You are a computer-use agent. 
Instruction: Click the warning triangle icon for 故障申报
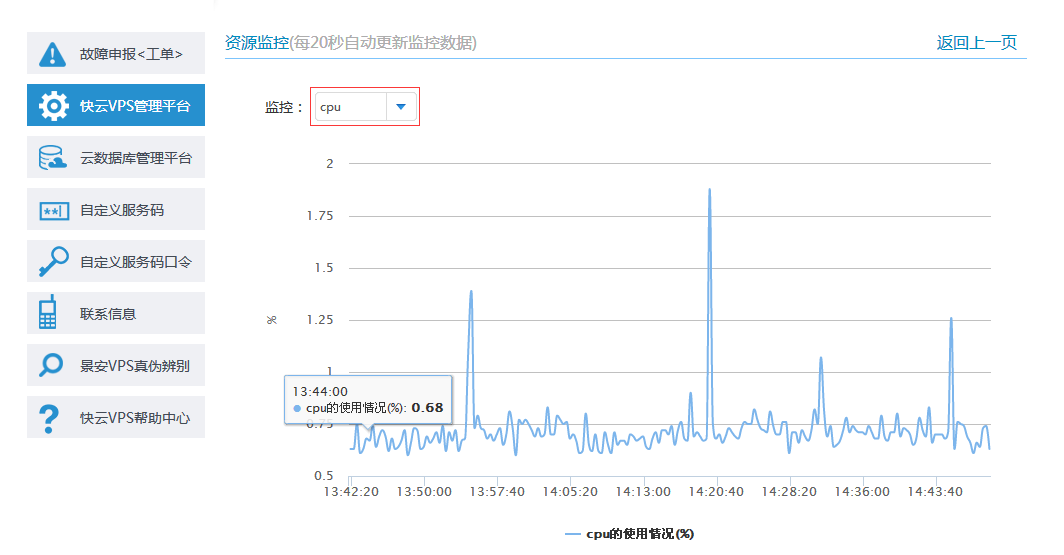[x=52, y=54]
